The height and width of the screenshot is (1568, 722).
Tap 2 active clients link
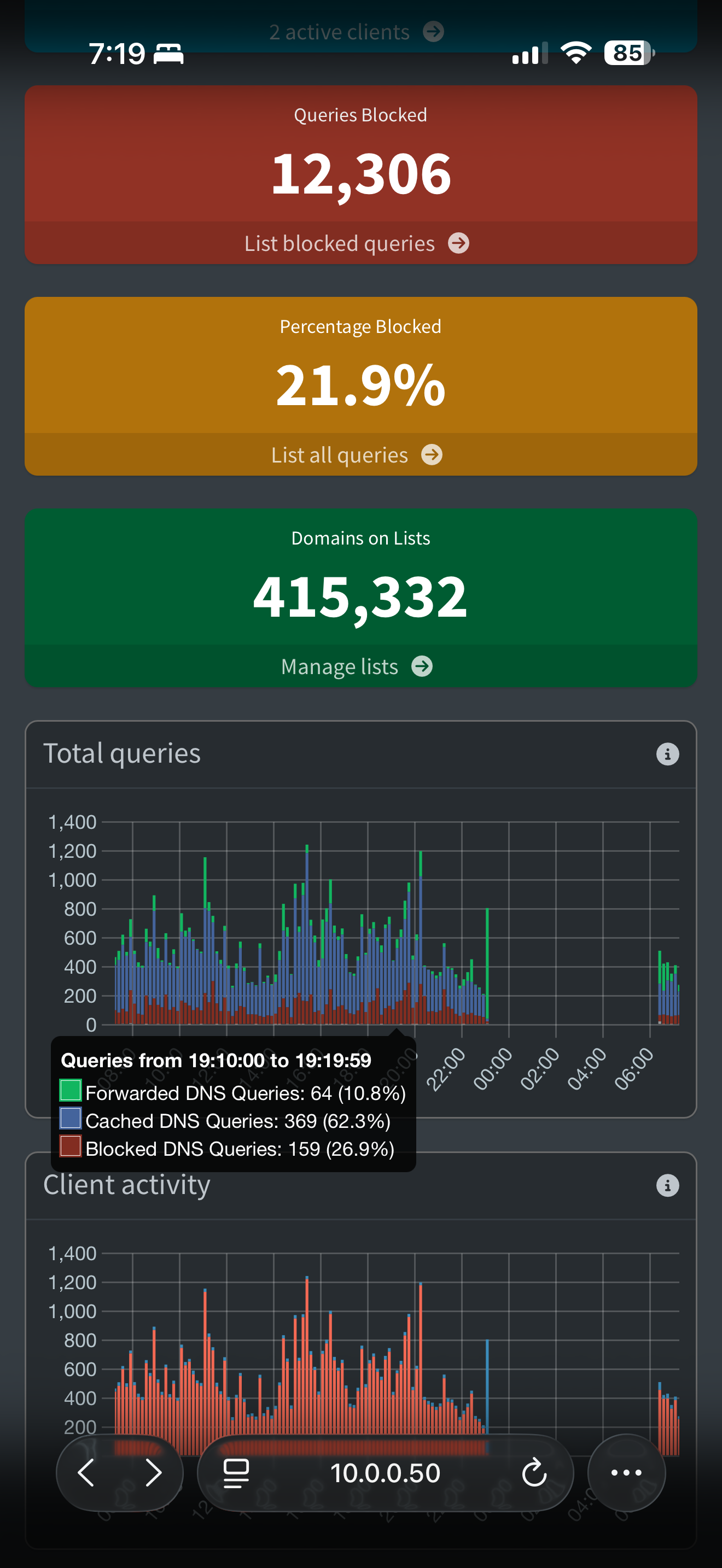339,32
